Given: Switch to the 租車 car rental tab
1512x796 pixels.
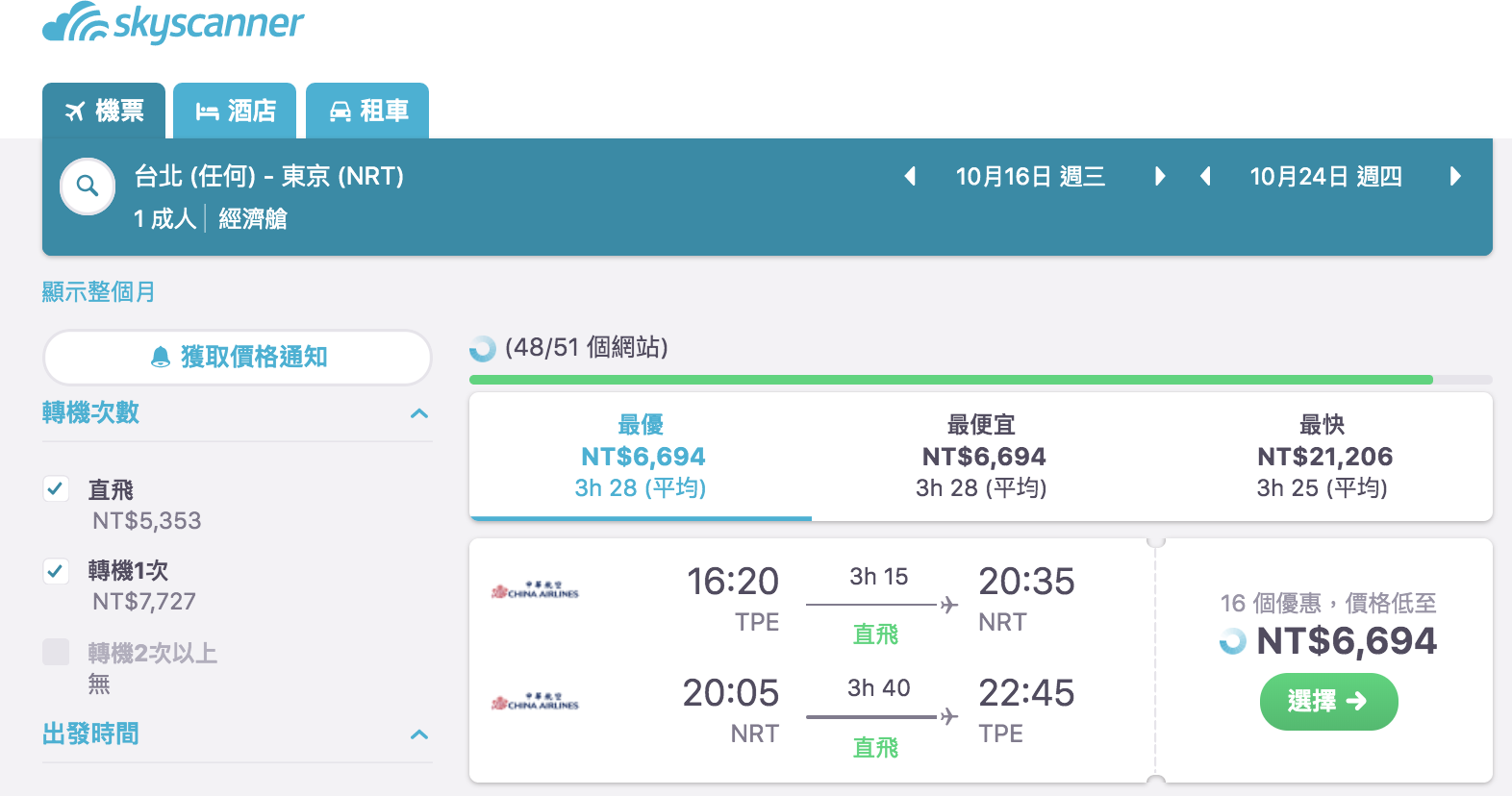Looking at the screenshot, I should (367, 111).
